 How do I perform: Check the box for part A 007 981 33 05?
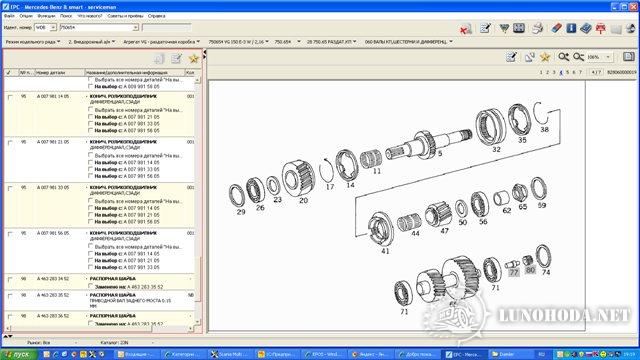pyautogui.click(x=10, y=188)
